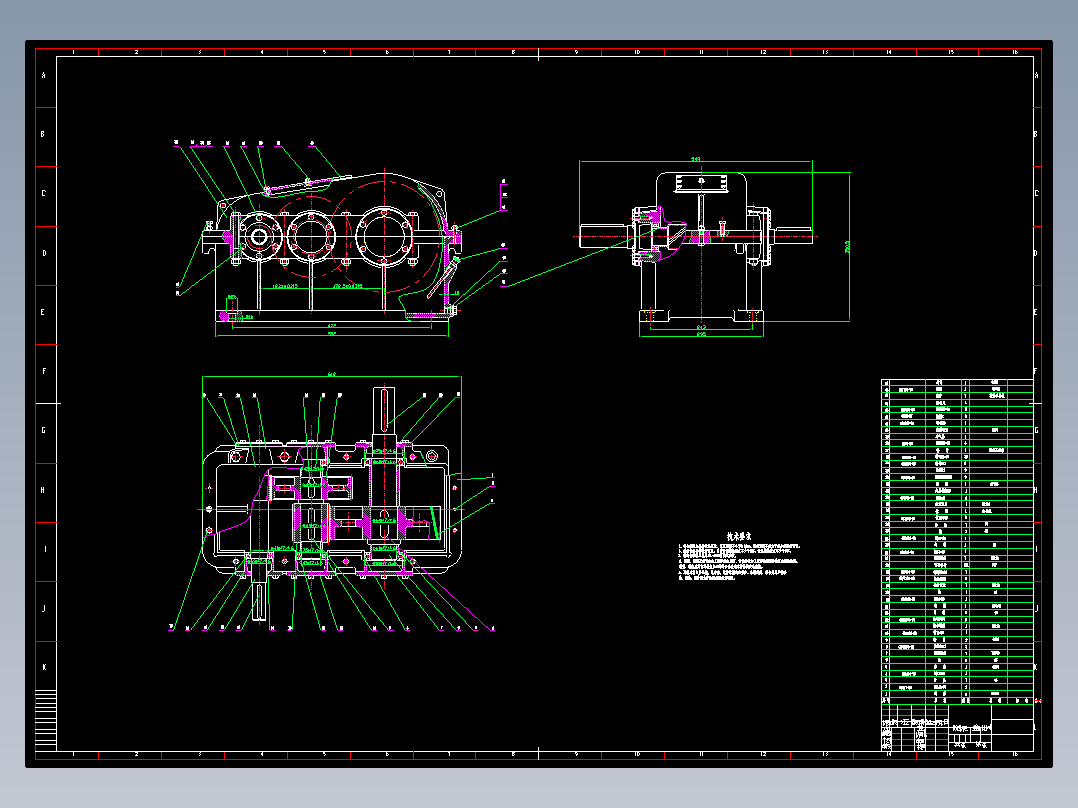1078x808 pixels.
Task: Click the inclined oil dipstick in front view
Action: pyautogui.click(x=442, y=279)
